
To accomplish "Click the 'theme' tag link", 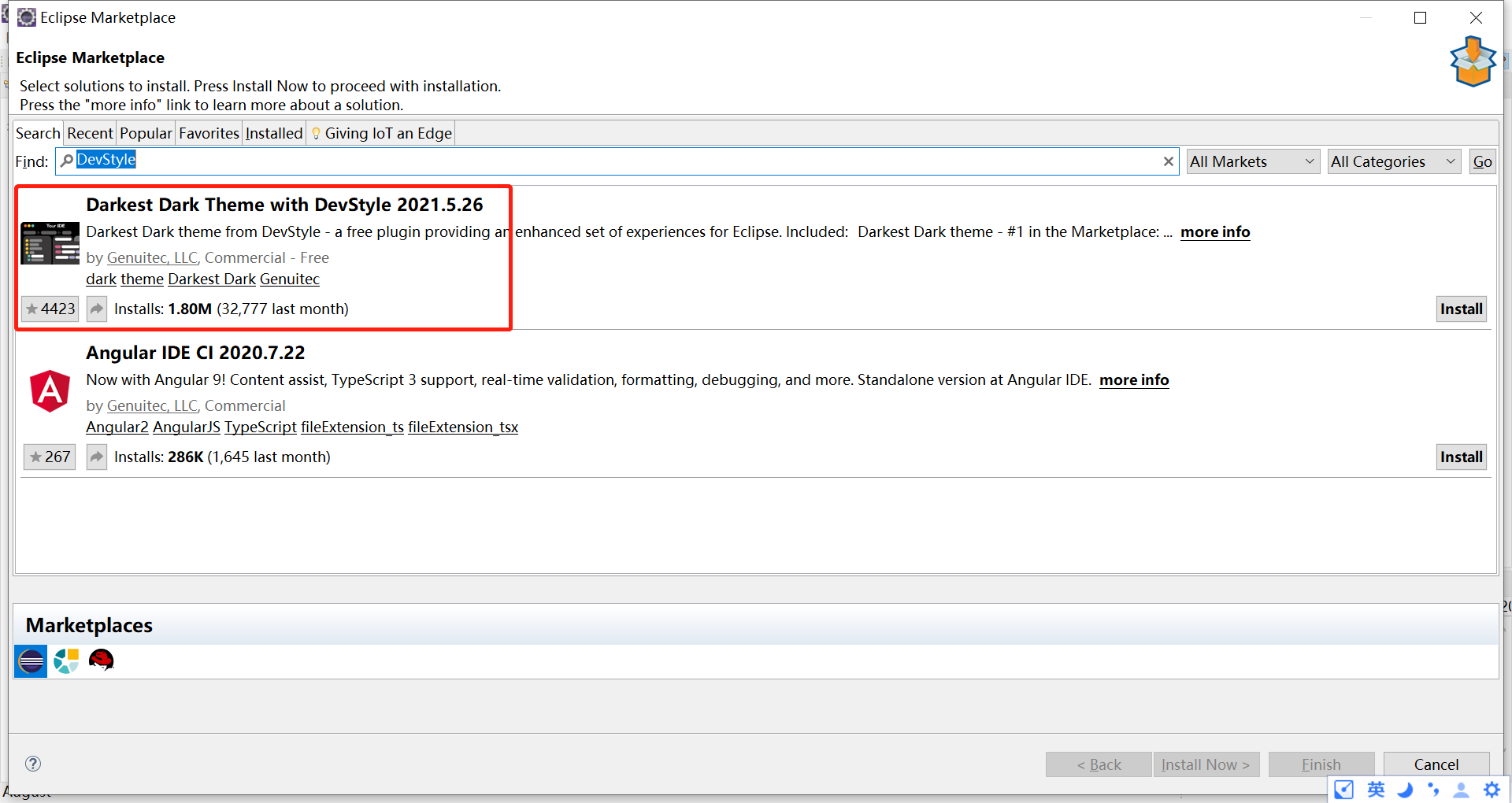I will coord(142,279).
